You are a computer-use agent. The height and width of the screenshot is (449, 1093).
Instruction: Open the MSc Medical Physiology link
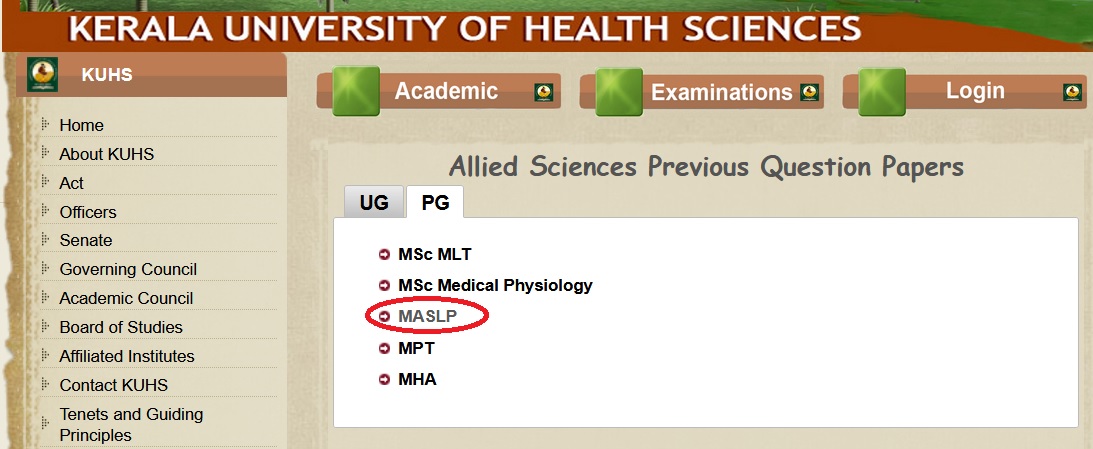pos(495,285)
